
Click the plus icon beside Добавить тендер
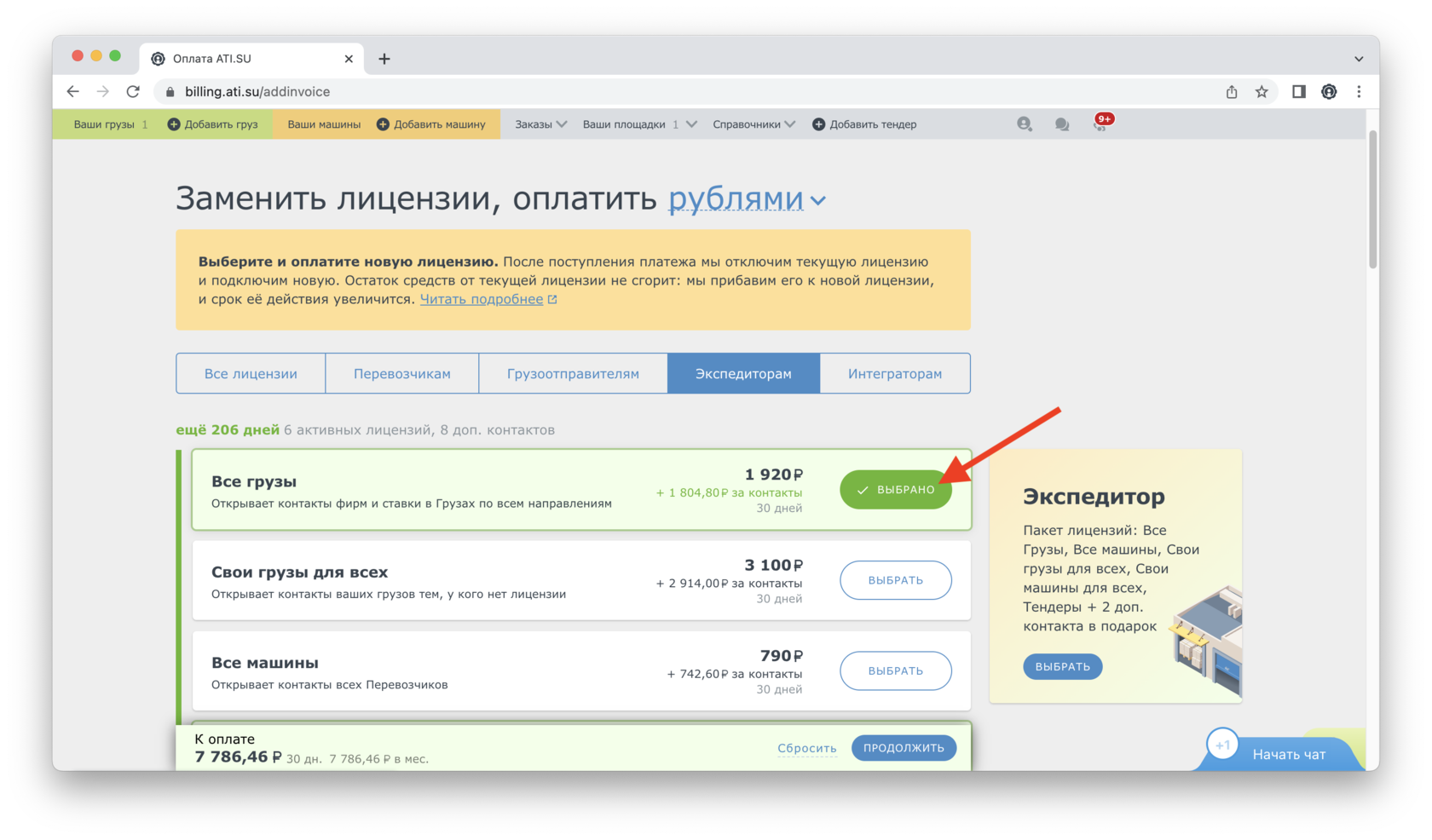[x=818, y=124]
